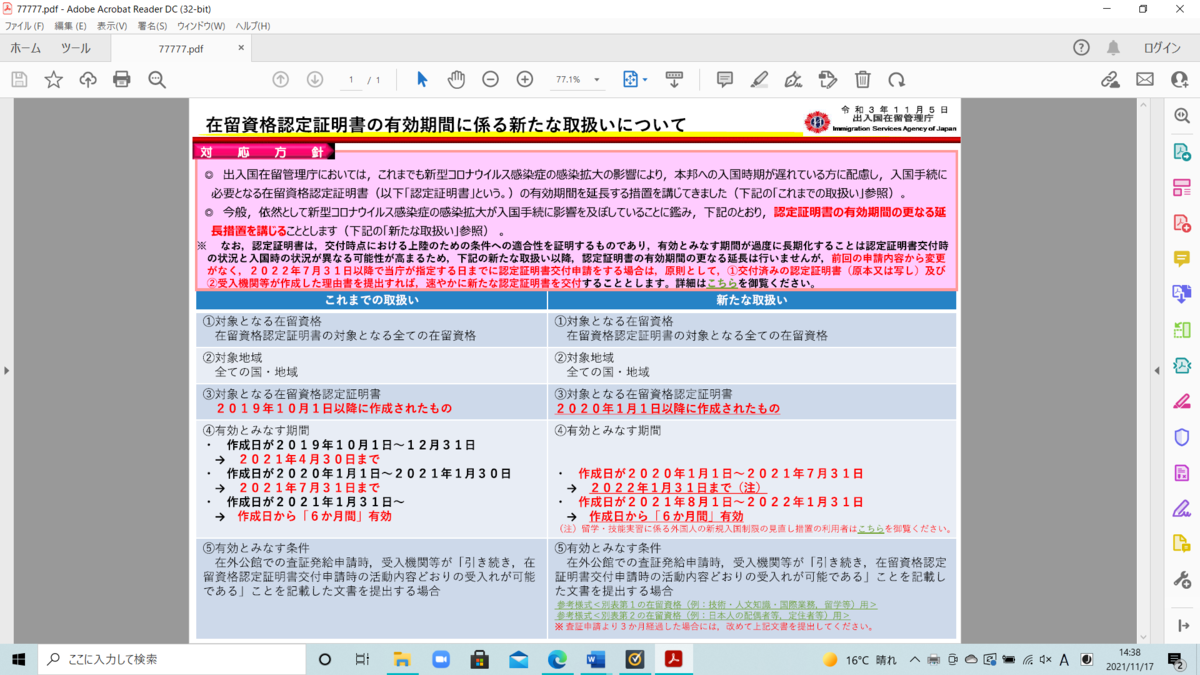Screen dimensions: 1200x675
Task: Click the request signatures stamp icon
Action: click(x=828, y=79)
